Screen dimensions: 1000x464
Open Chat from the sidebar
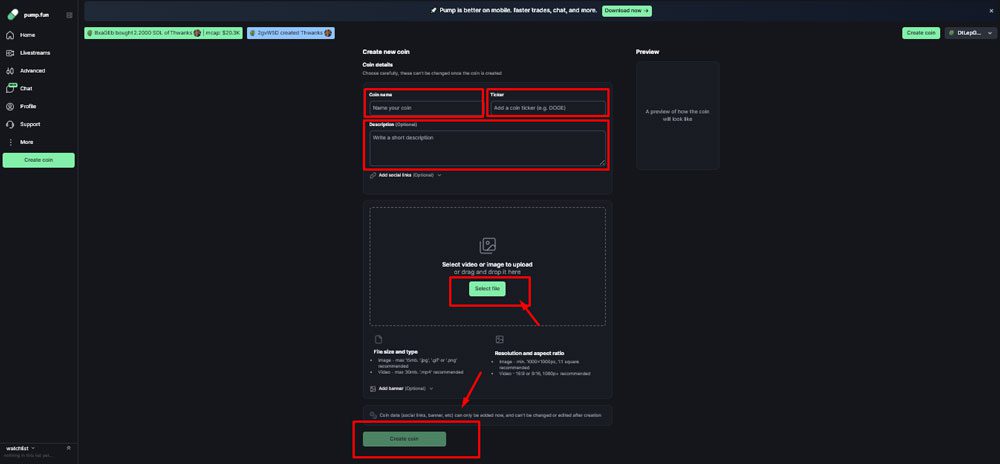26,88
